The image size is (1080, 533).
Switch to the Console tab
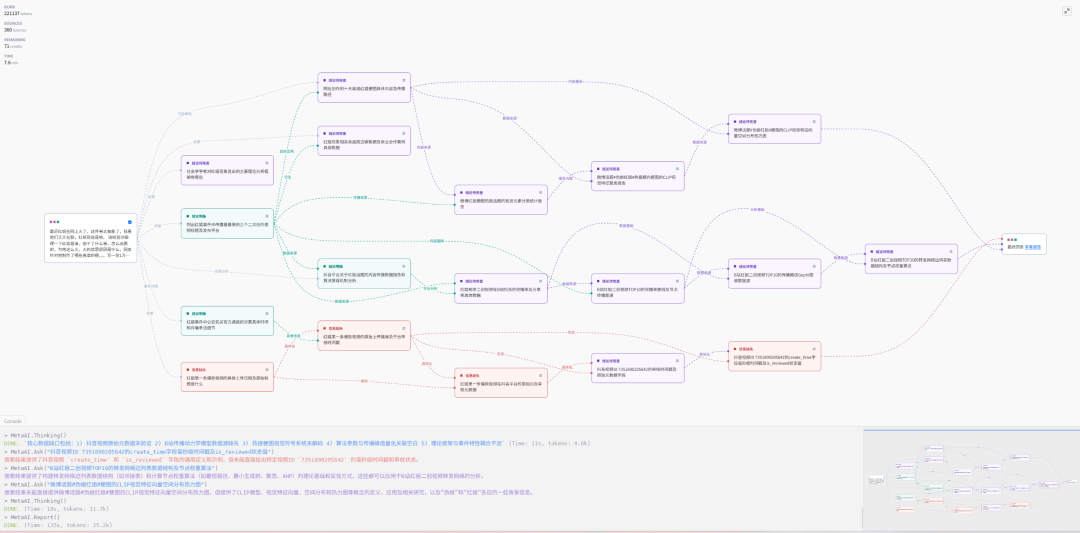click(x=13, y=421)
